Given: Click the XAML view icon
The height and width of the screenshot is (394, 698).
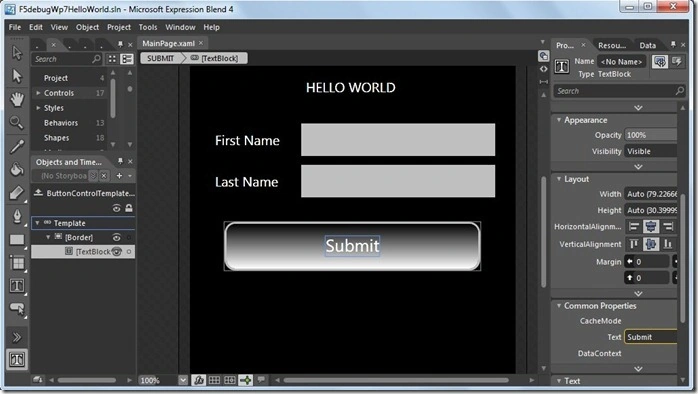Looking at the screenshot, I should click(x=544, y=69).
